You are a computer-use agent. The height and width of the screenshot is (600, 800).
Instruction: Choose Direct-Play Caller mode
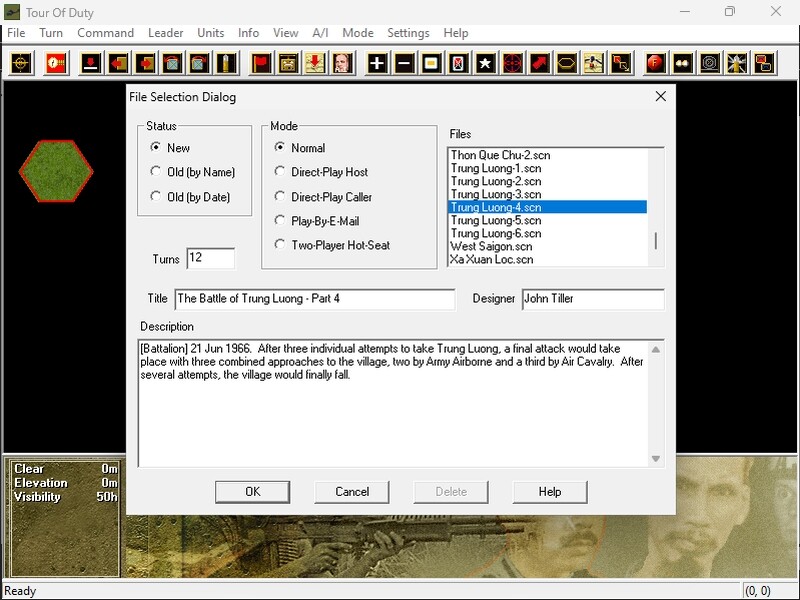tap(280, 196)
